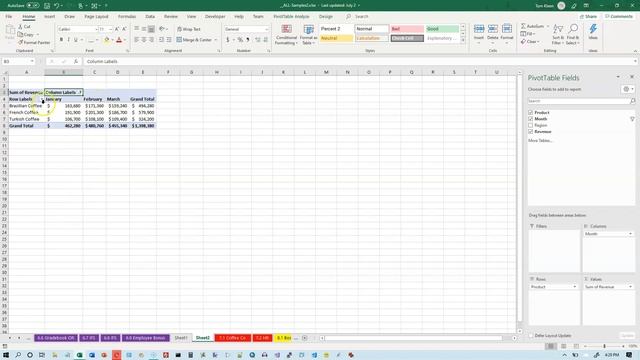Open the File menu
640x360 pixels.
9,17
